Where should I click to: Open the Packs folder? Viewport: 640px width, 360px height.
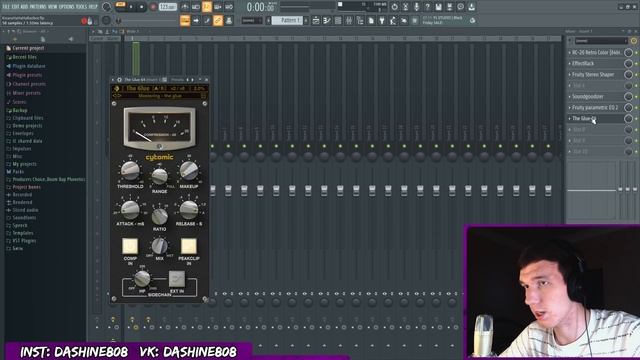(x=18, y=172)
